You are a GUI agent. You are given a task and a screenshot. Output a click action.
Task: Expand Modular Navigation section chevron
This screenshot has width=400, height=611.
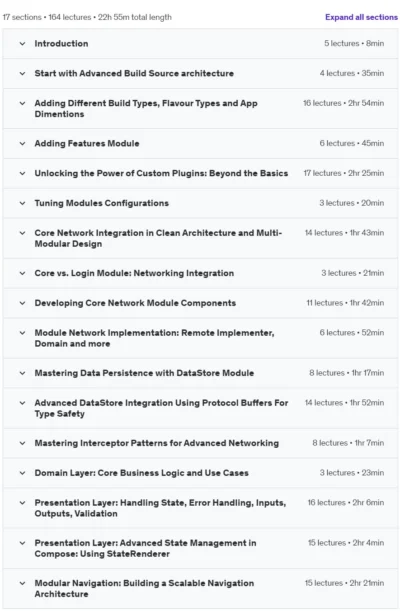tap(23, 583)
